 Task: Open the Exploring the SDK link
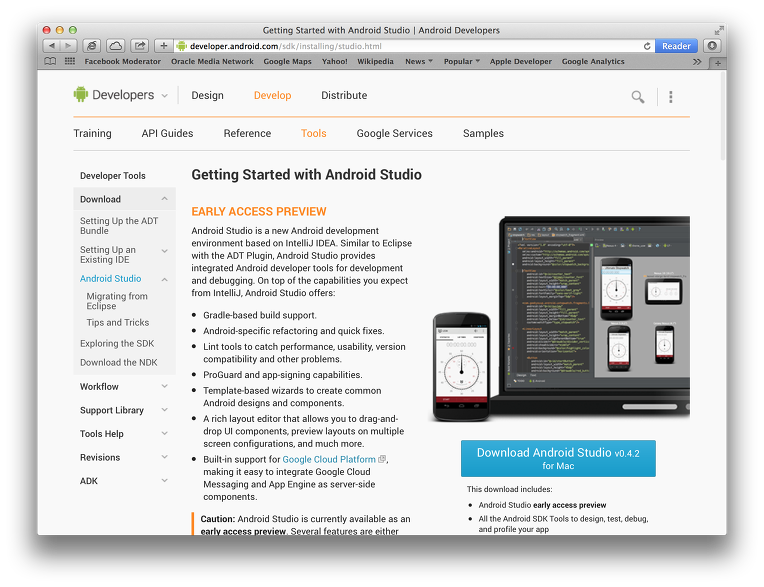pos(117,343)
